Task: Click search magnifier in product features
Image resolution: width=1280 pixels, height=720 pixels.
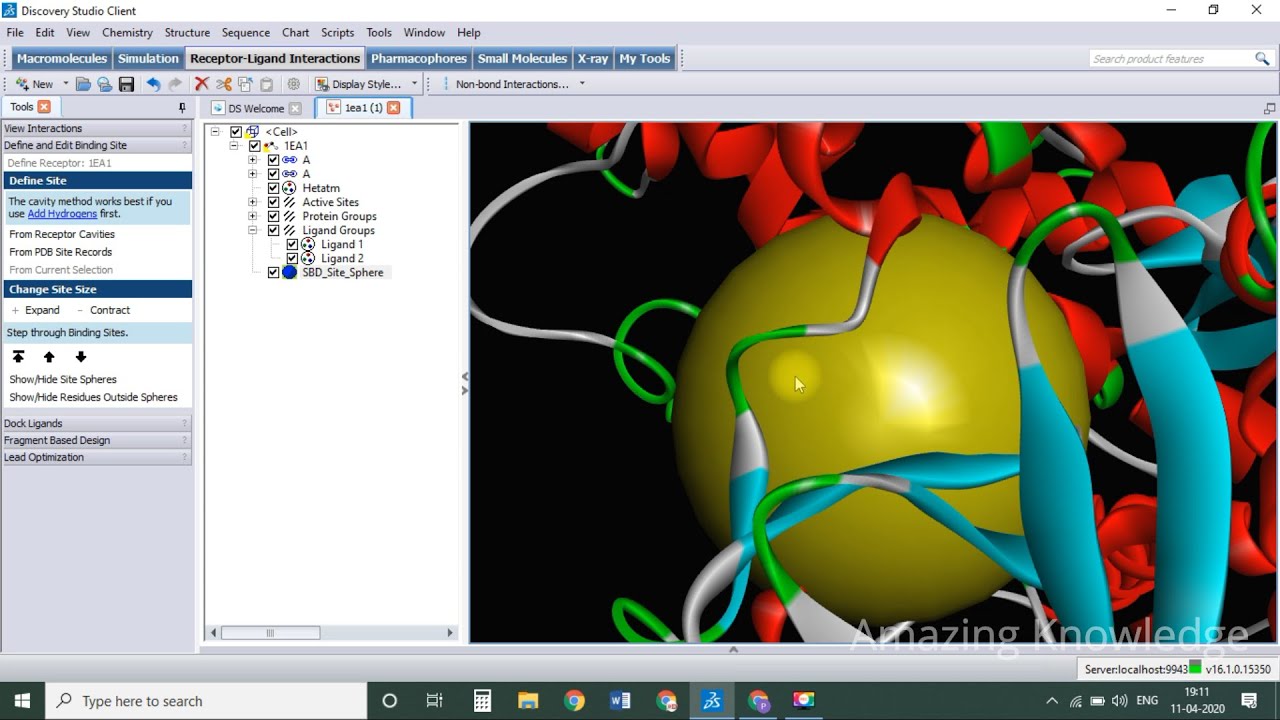Action: 1262,59
